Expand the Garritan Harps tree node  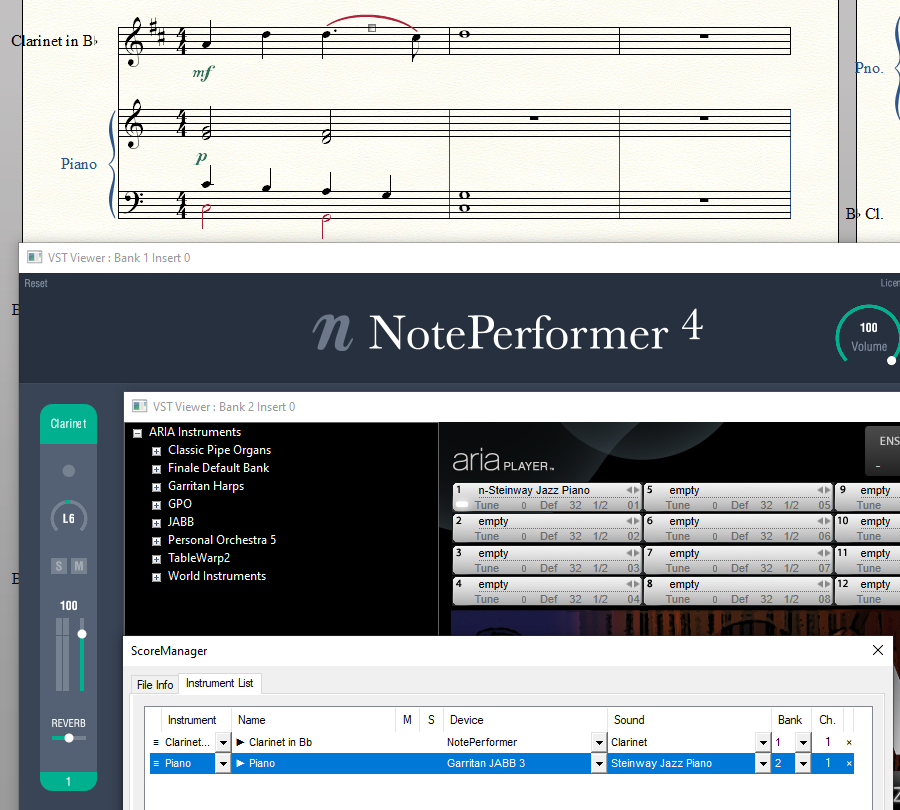(156, 486)
